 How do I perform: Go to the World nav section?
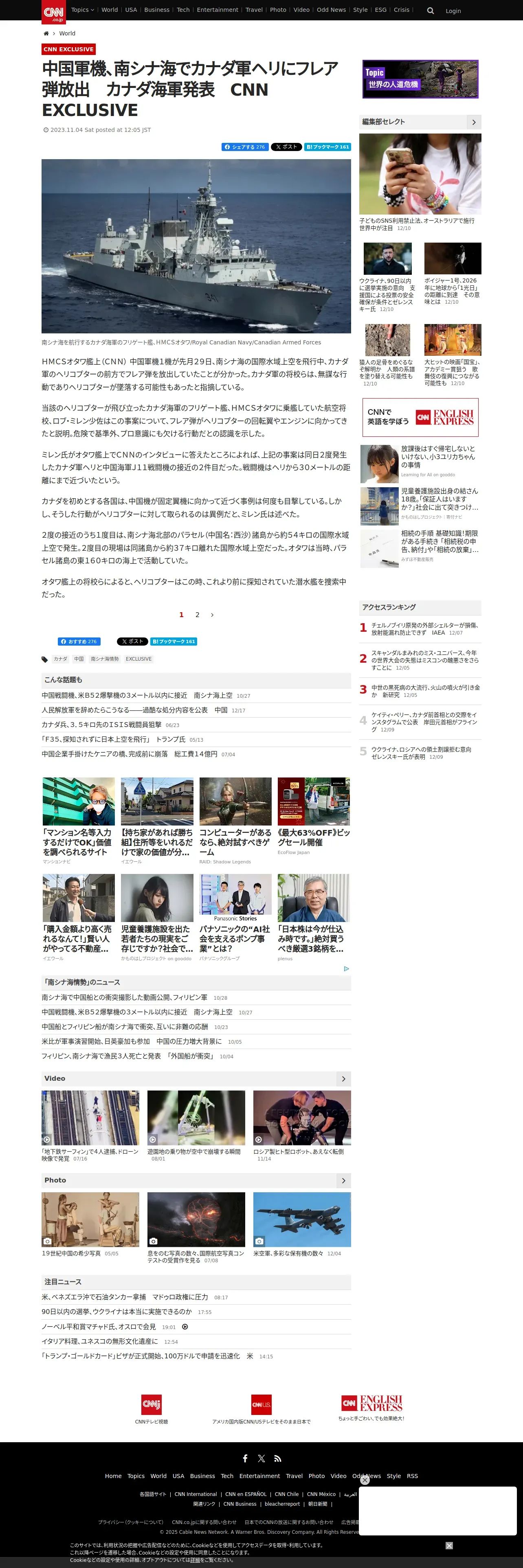pyautogui.click(x=110, y=10)
